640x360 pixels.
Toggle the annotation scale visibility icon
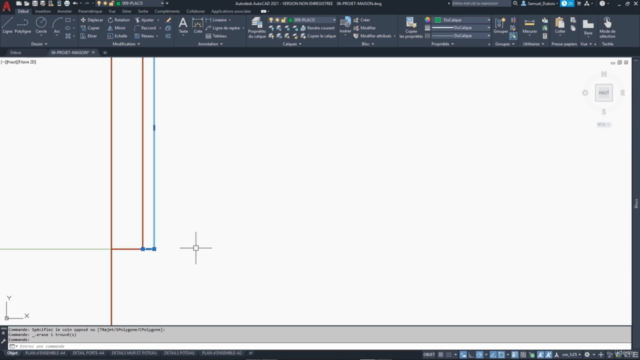pyautogui.click(x=540, y=355)
